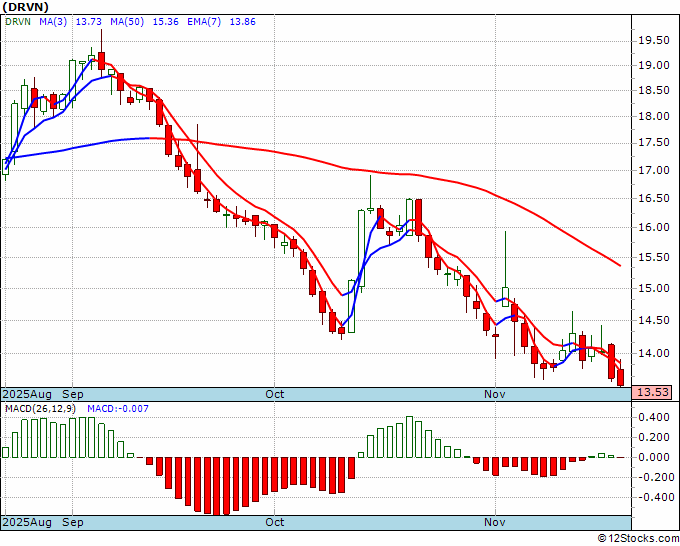
Task: Click the 19.00 price axis label
Action: point(654,65)
